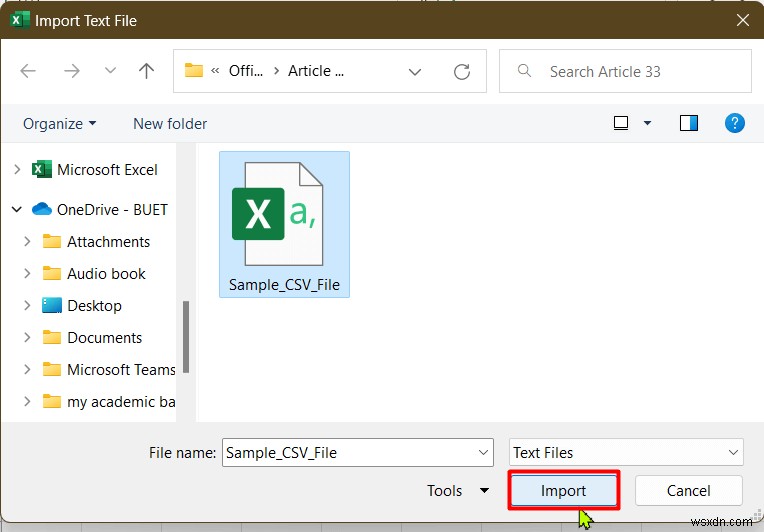764x532 pixels.
Task: Expand the Attachments folder
Action: (27, 241)
